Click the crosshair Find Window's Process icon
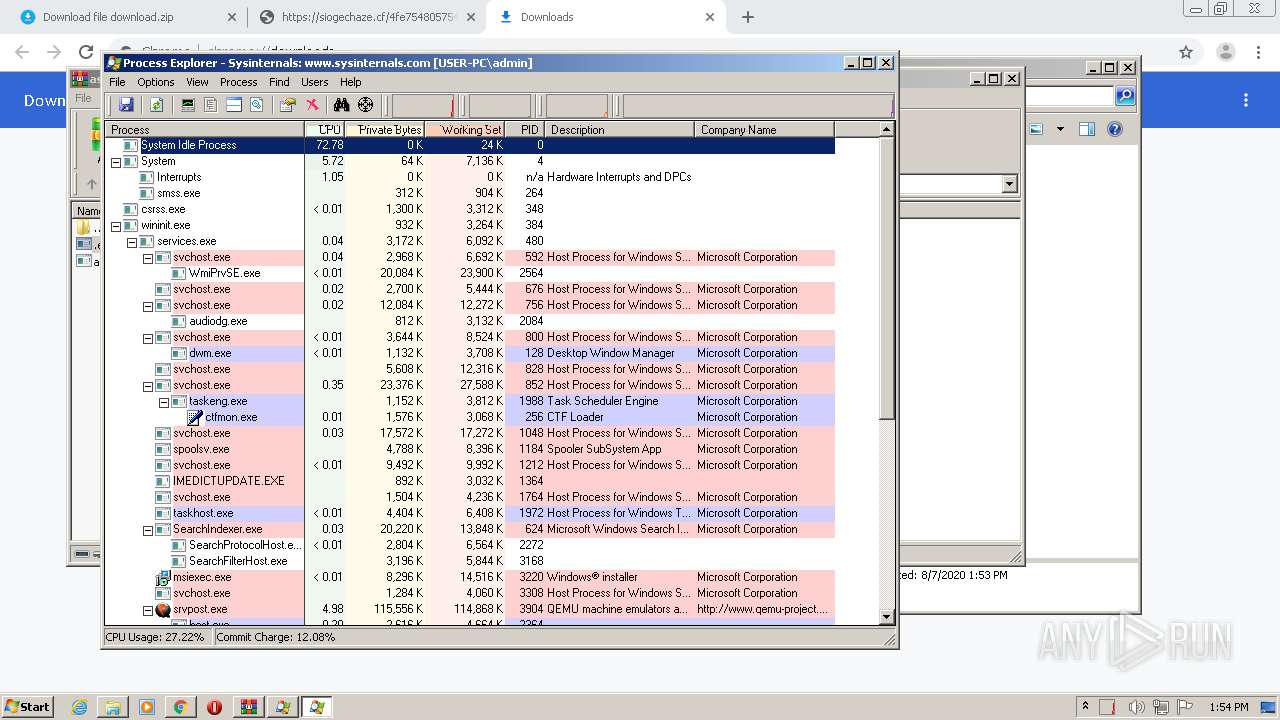The height and width of the screenshot is (720, 1280). 365,105
